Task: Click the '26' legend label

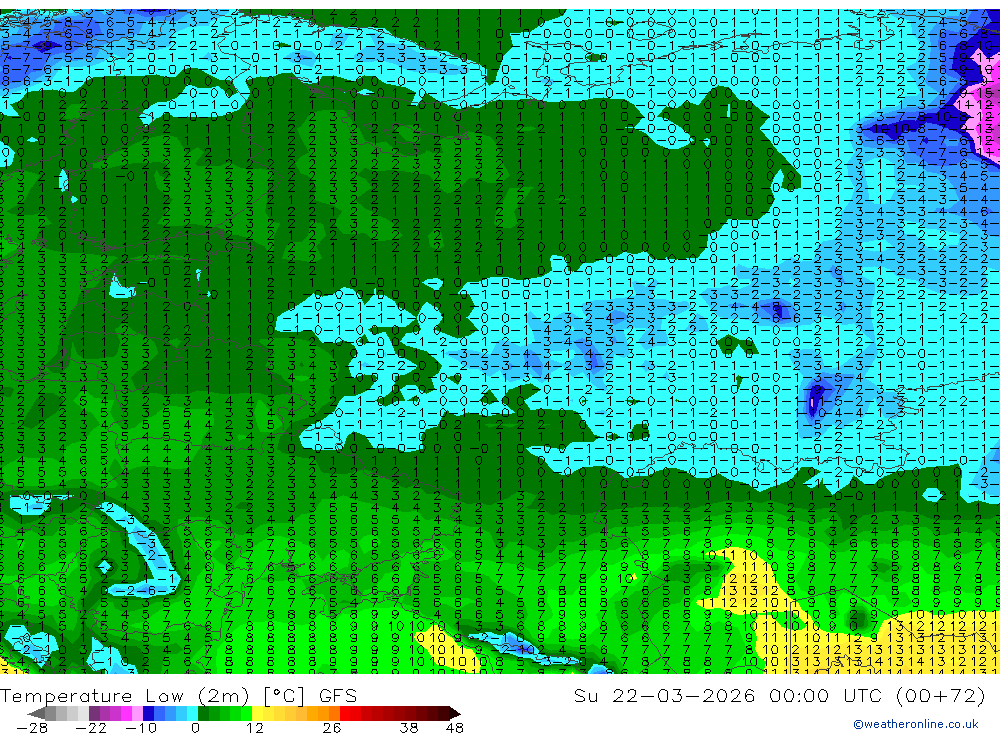Action: tap(332, 728)
